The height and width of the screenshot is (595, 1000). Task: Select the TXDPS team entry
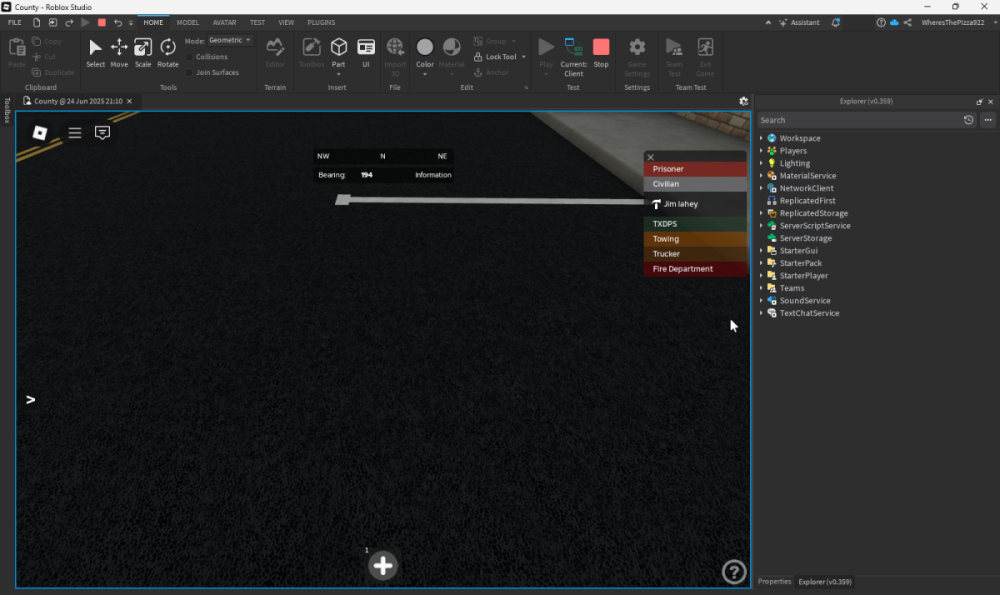pos(695,224)
